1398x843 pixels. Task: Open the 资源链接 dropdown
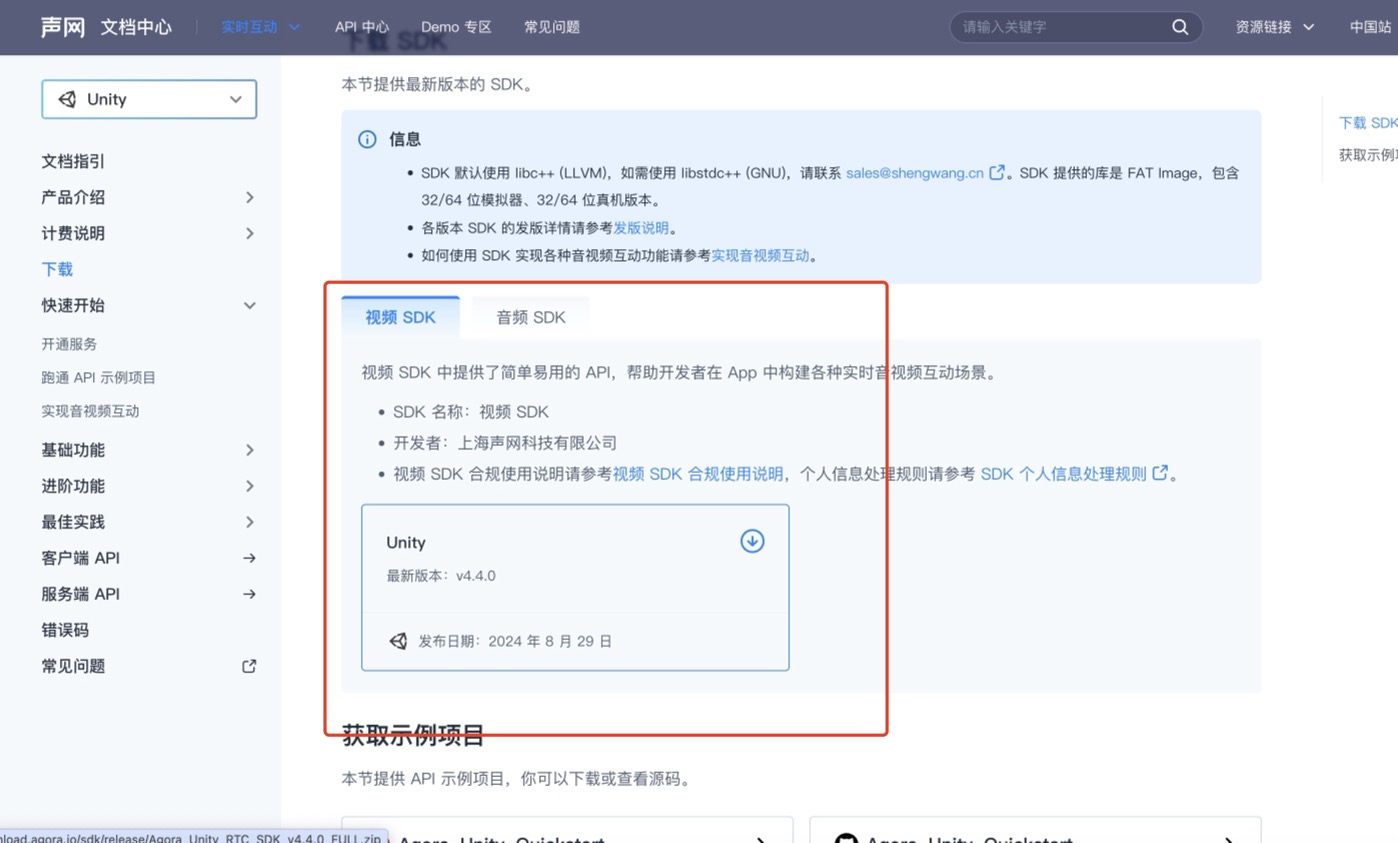tap(1274, 27)
